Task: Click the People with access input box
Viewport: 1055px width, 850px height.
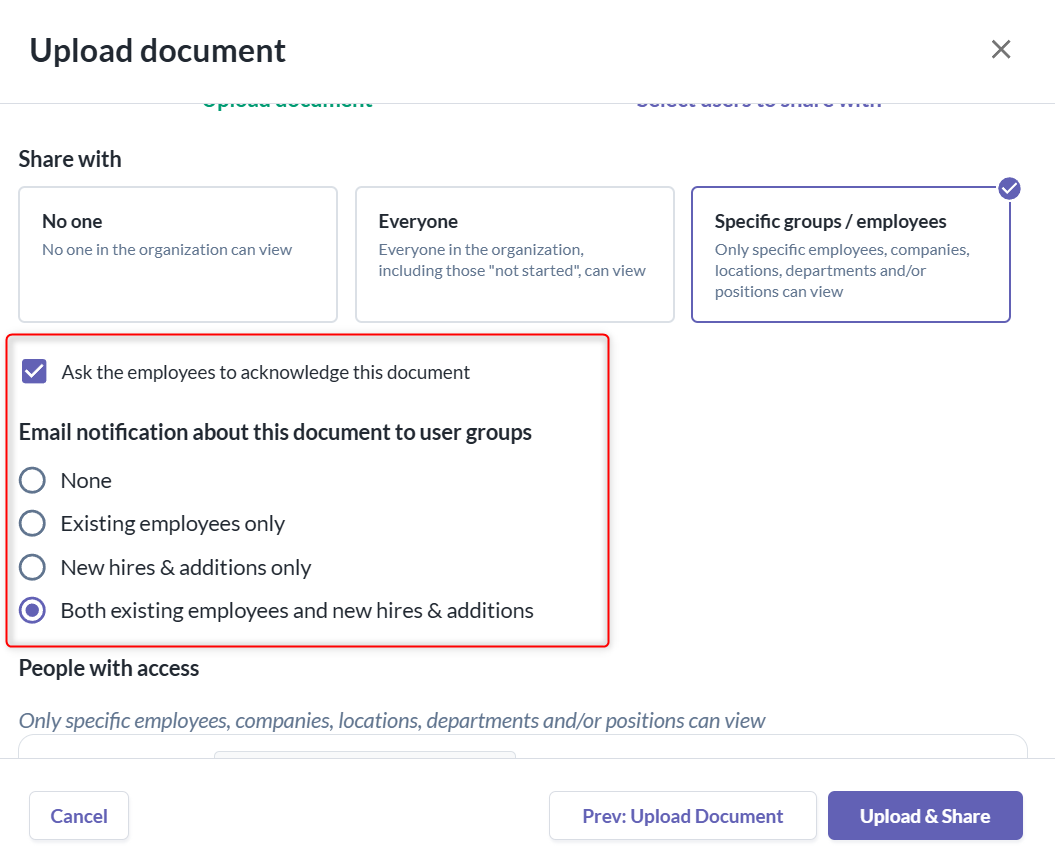Action: pos(523,747)
